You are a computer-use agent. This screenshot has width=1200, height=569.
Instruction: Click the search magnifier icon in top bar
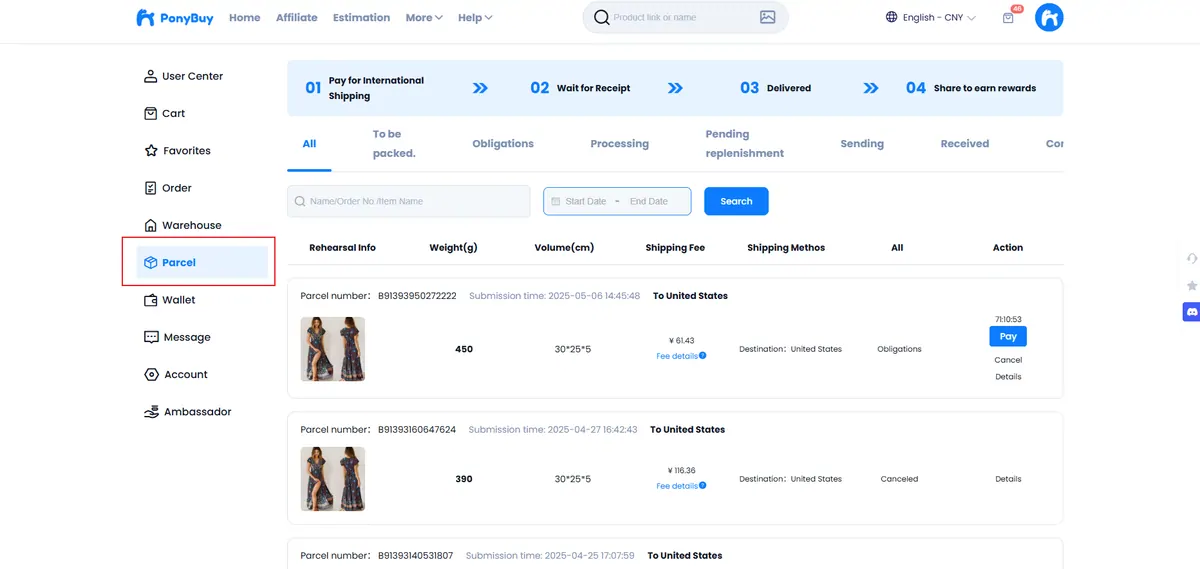tap(602, 17)
